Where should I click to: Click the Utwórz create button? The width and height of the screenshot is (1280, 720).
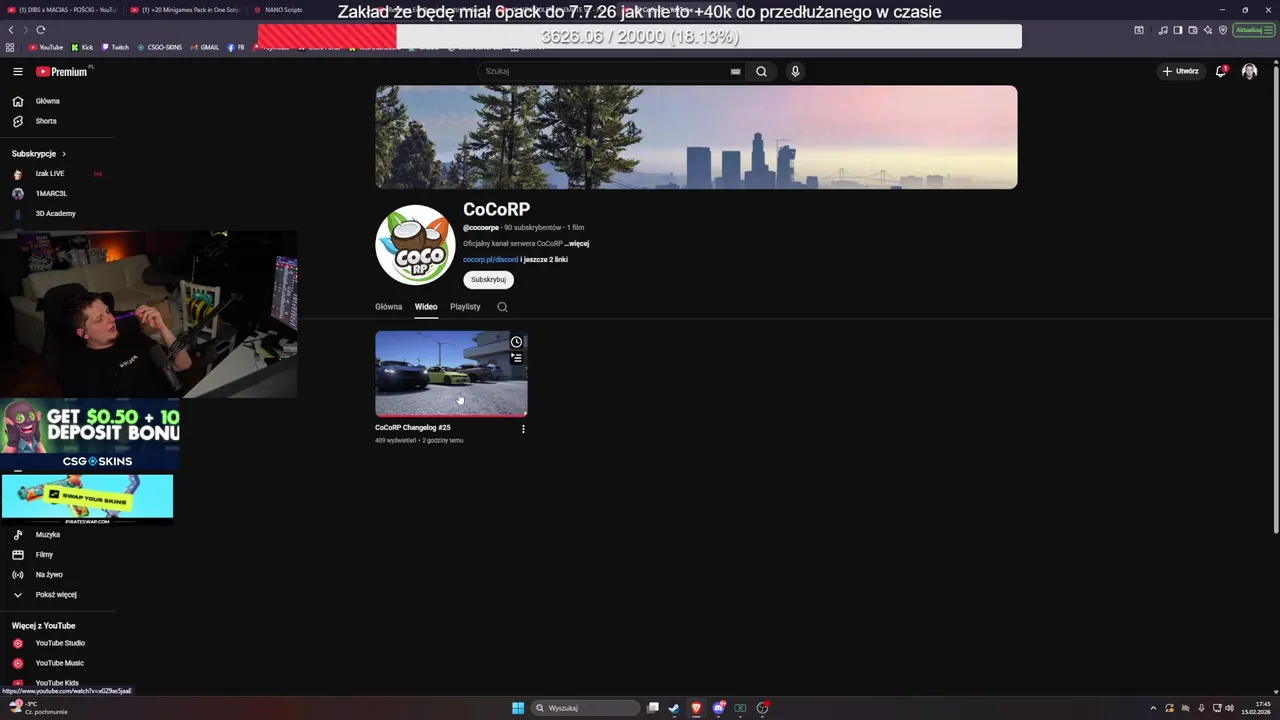pos(1180,72)
